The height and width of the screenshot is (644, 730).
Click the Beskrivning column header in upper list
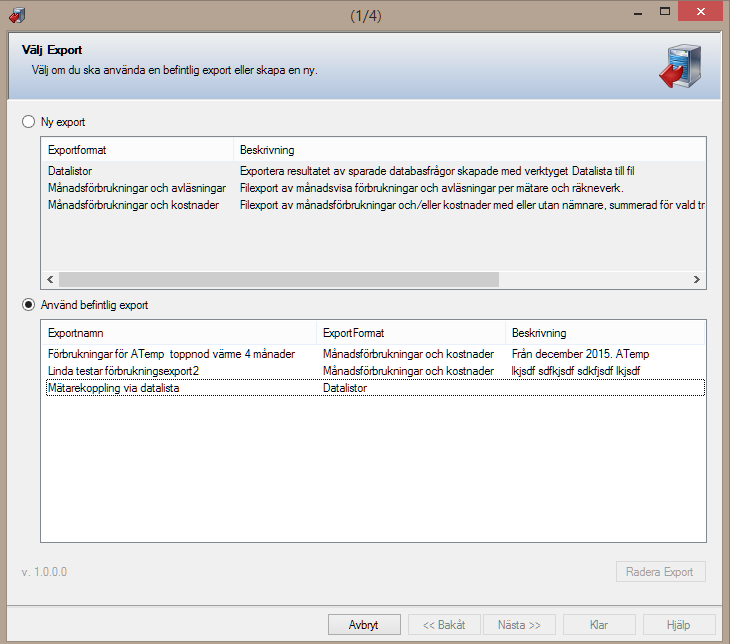coord(469,150)
